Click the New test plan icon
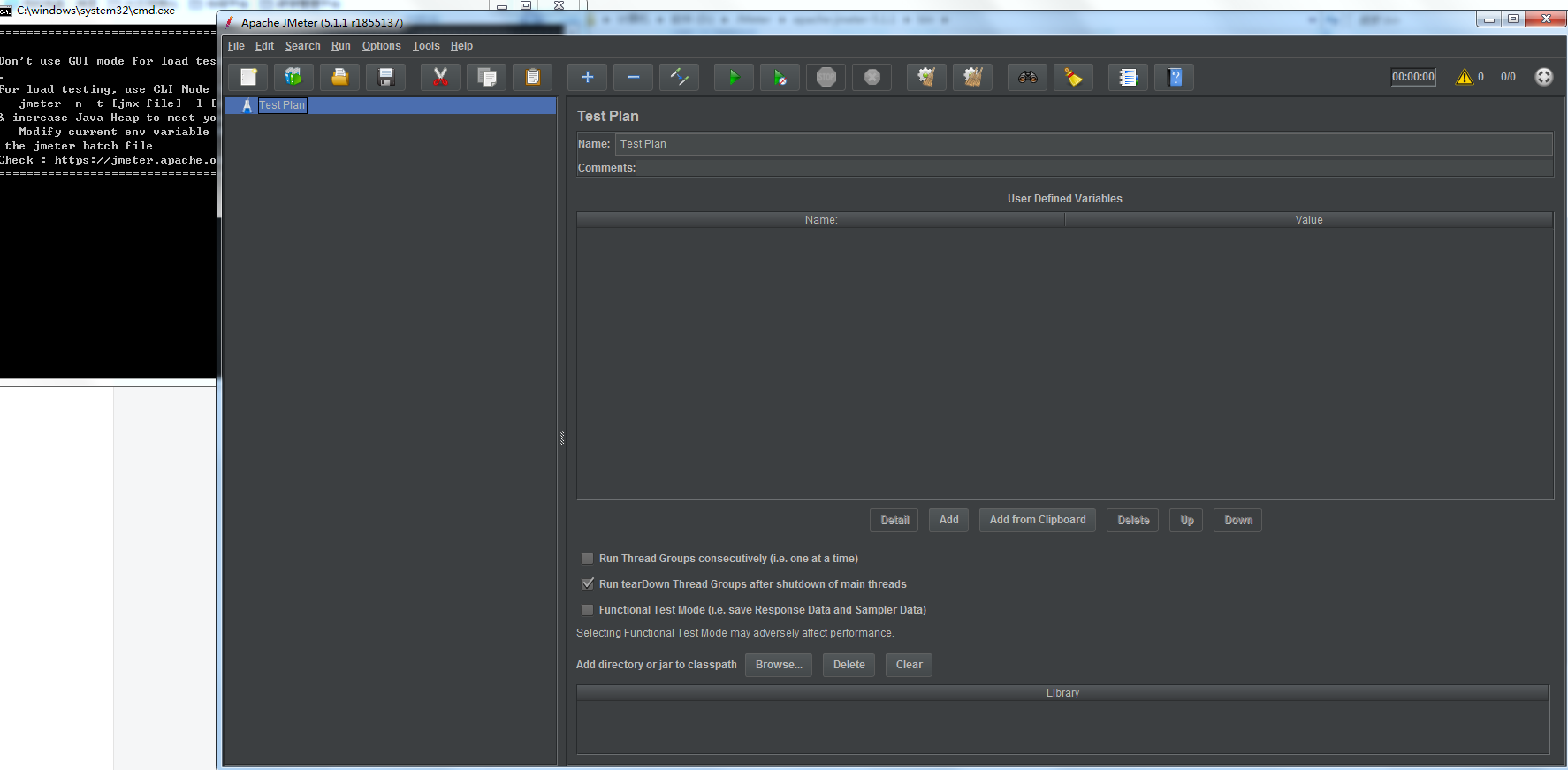The width and height of the screenshot is (1568, 770). (248, 78)
